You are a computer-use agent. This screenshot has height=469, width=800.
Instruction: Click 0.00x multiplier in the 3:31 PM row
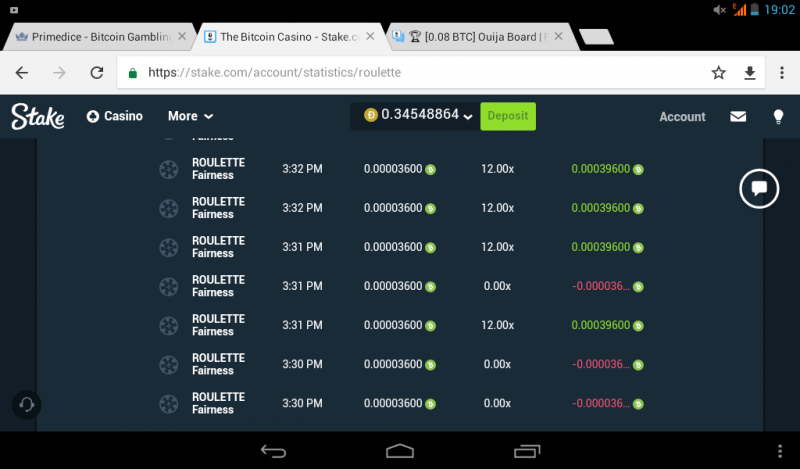tap(497, 286)
